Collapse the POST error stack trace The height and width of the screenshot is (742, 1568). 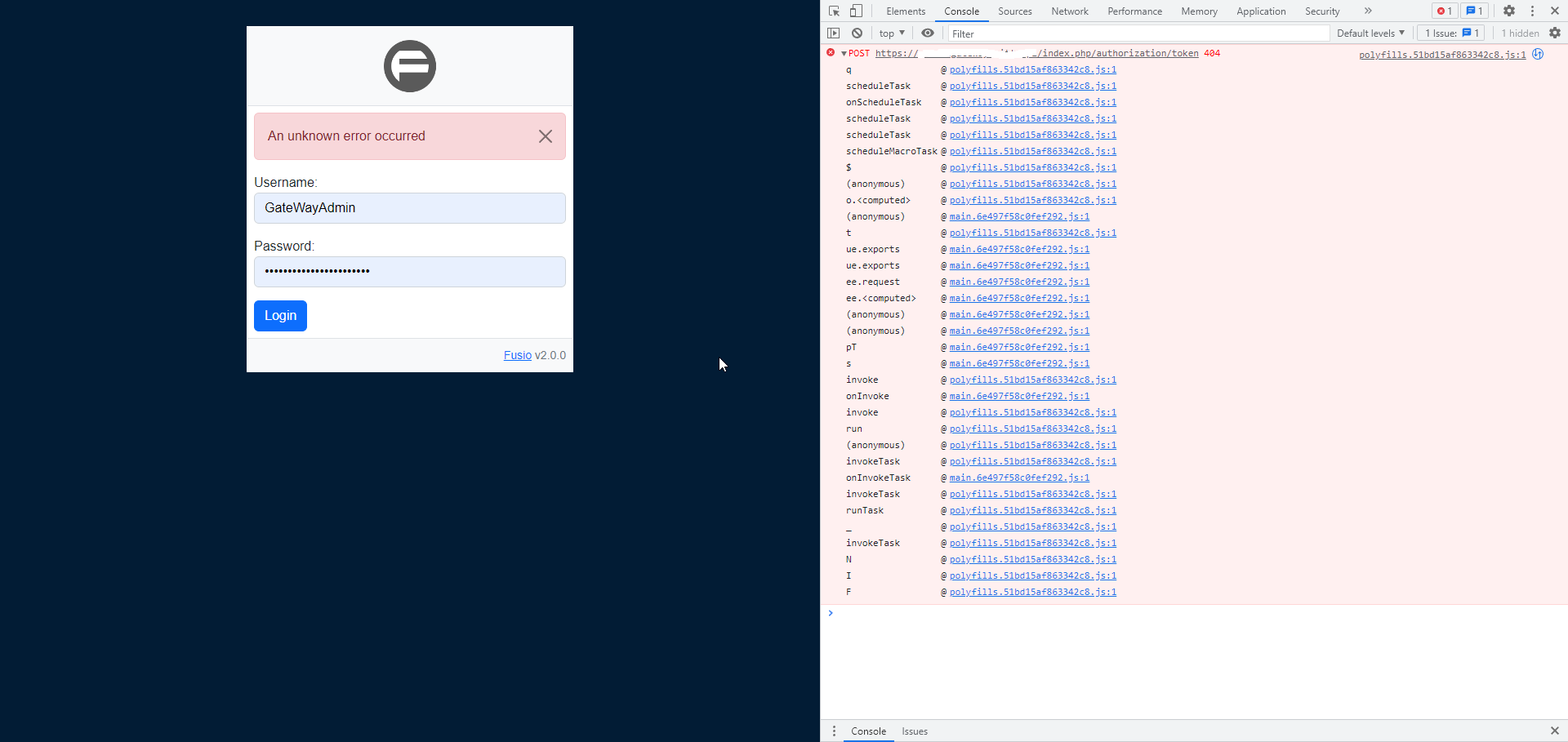[844, 54]
